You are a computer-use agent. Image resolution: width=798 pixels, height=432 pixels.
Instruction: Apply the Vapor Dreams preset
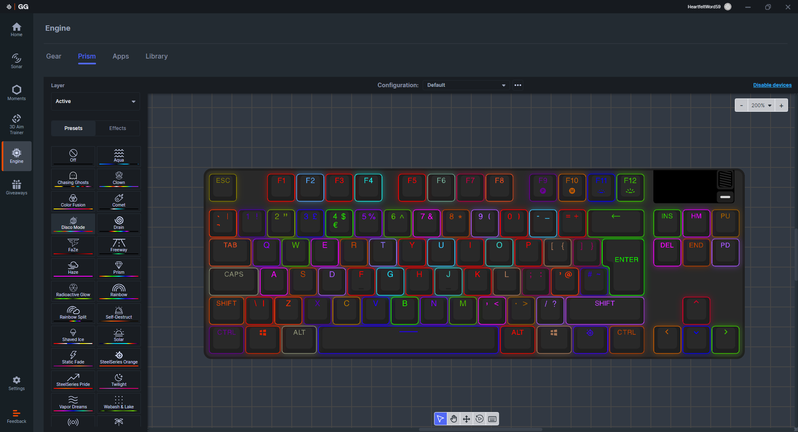pyautogui.click(x=73, y=402)
